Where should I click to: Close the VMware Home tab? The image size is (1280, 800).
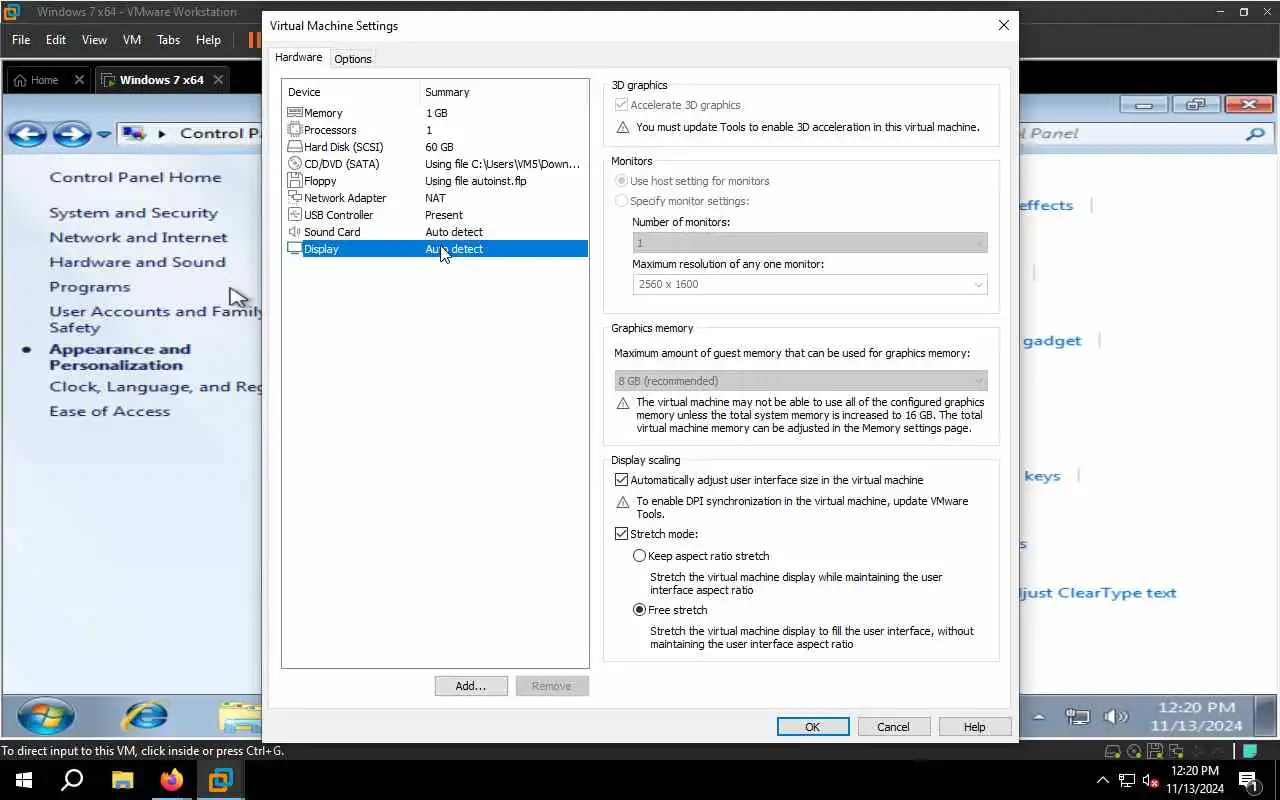tap(79, 80)
